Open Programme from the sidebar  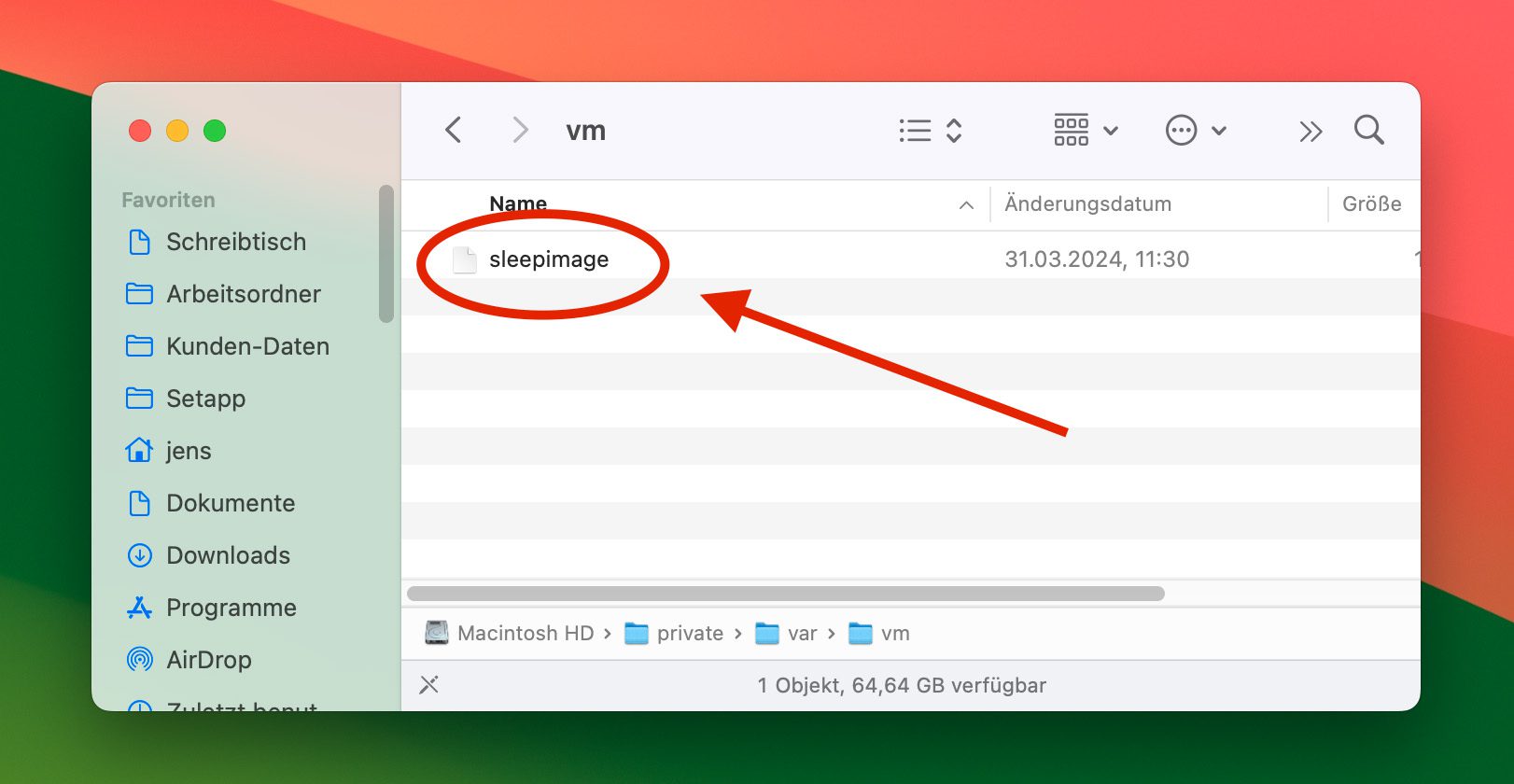point(231,608)
